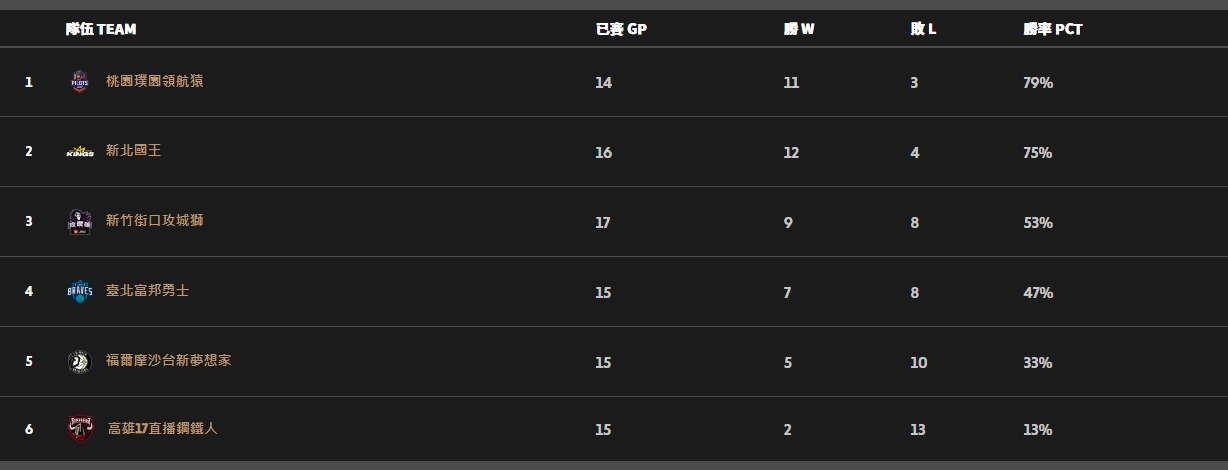Click the New Taipei Kings logo
Viewport: 1228px width, 470px height.
click(80, 152)
